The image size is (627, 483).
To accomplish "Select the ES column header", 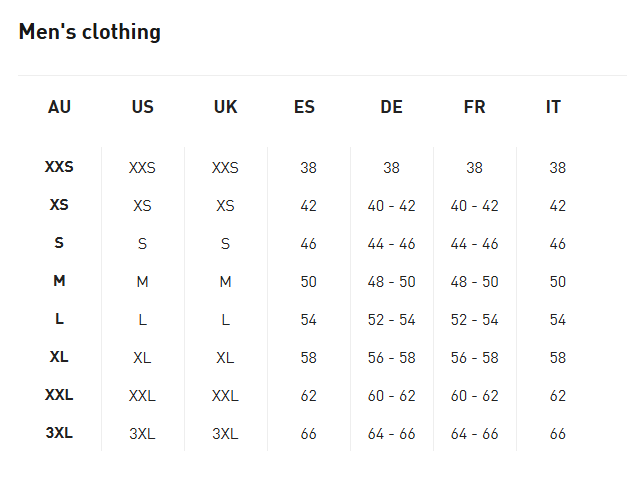I will click(304, 107).
